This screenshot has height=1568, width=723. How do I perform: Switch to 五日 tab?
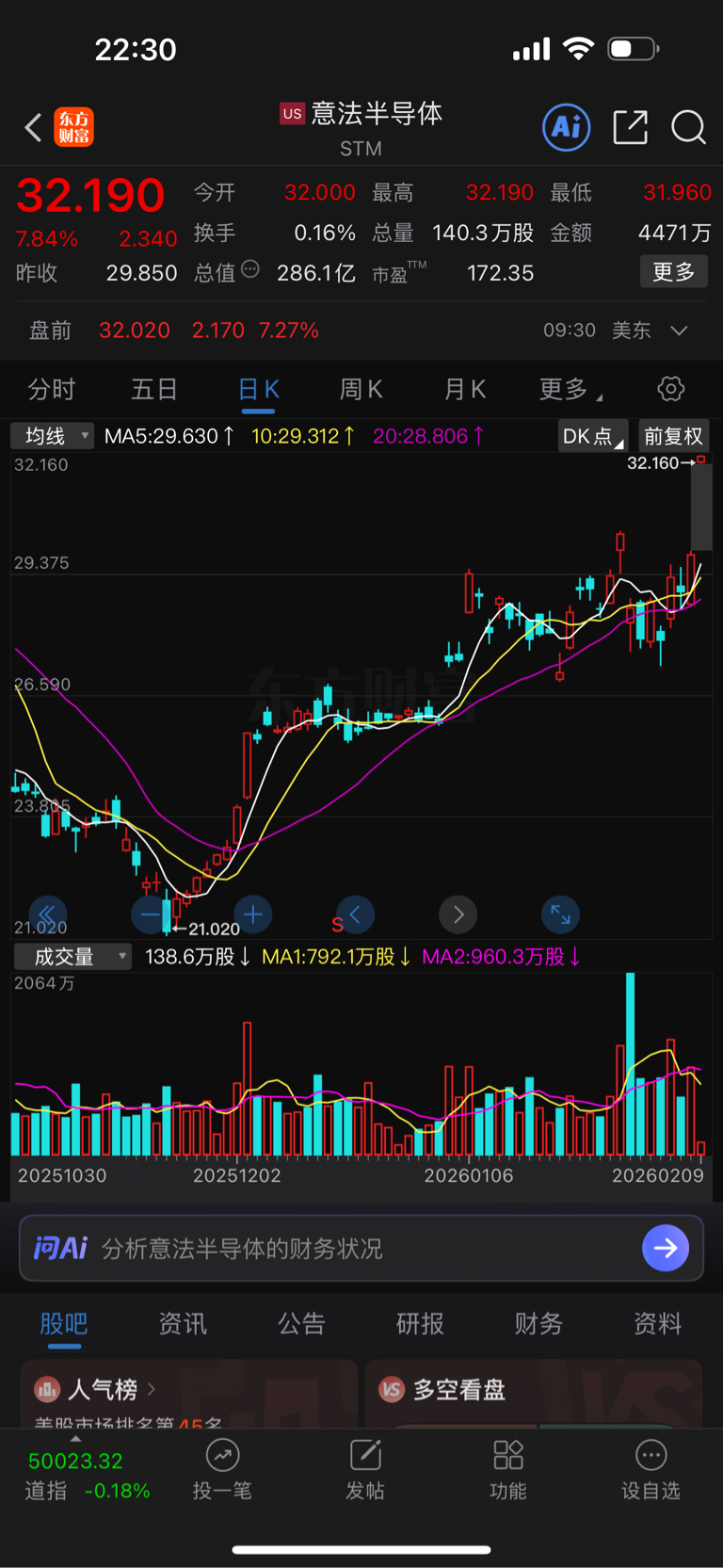(154, 389)
